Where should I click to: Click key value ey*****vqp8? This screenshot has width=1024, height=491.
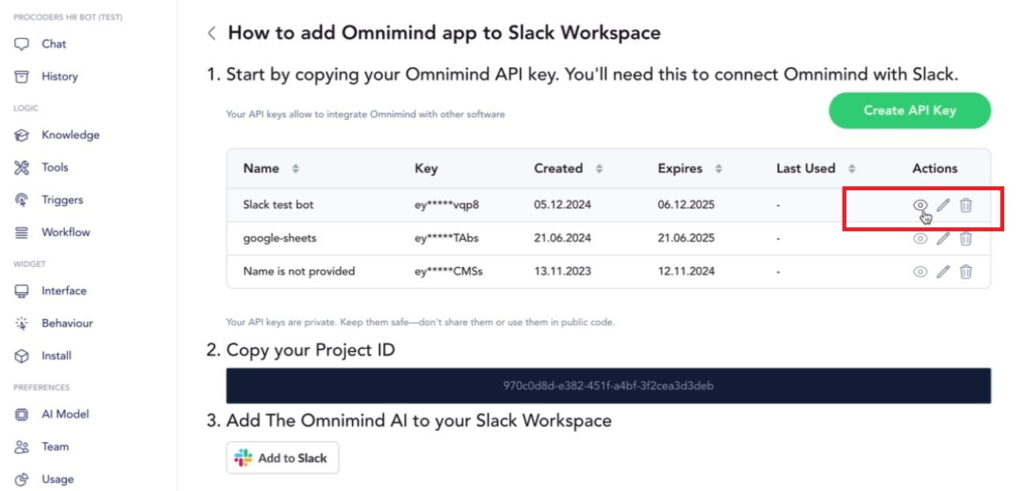pyautogui.click(x=447, y=205)
